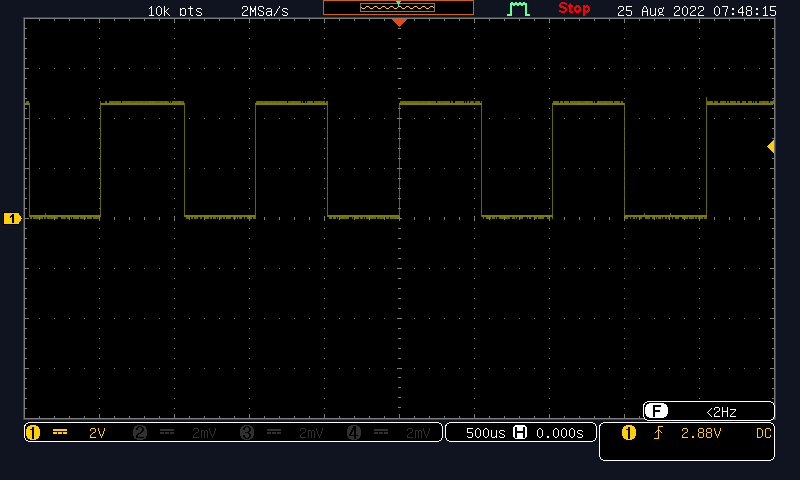Click the horizontal position H icon

pyautogui.click(x=520, y=433)
